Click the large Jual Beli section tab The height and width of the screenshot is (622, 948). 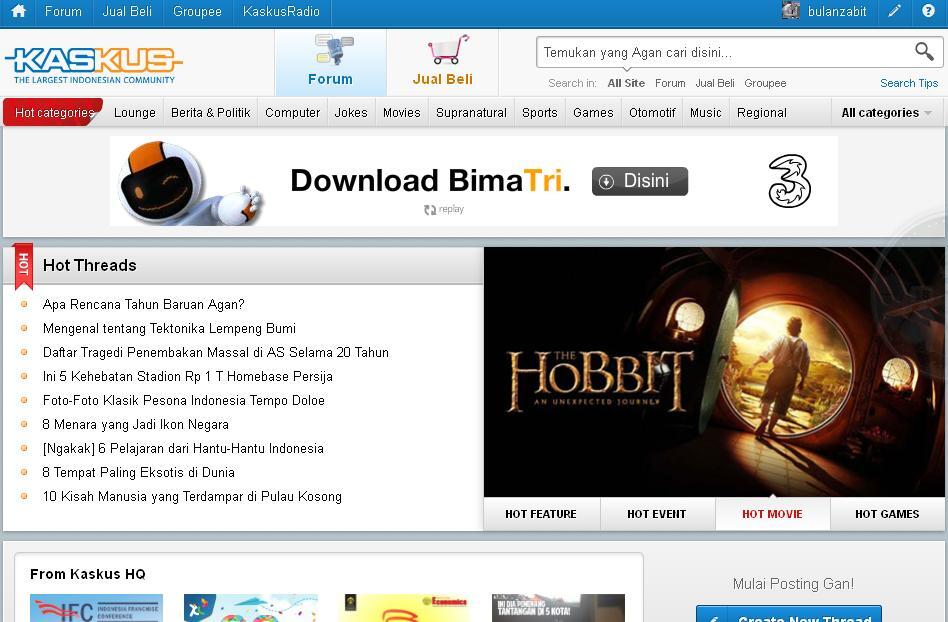coord(443,62)
